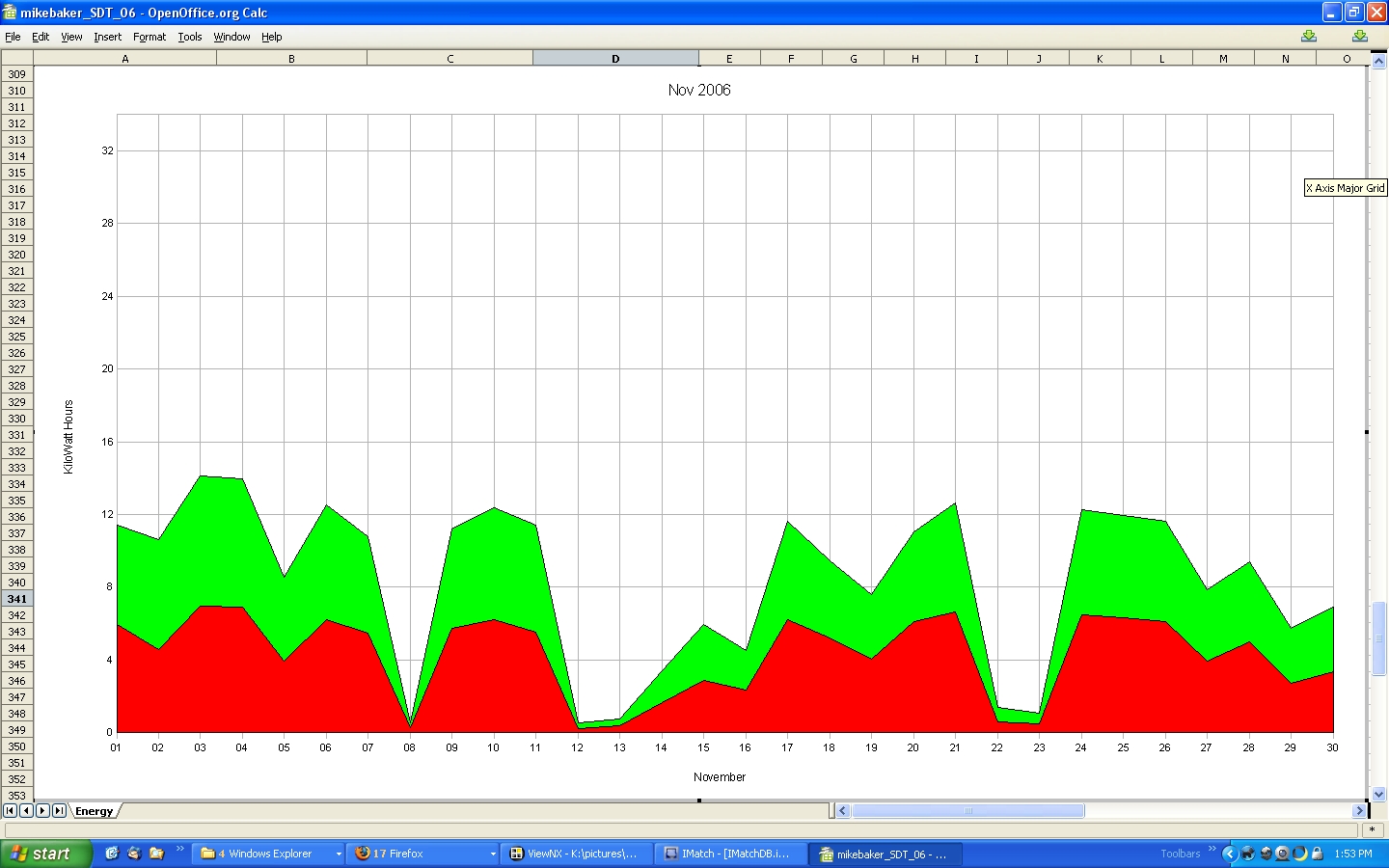Viewport: 1389px width, 868px height.
Task: Open the Format menu
Action: click(x=150, y=37)
